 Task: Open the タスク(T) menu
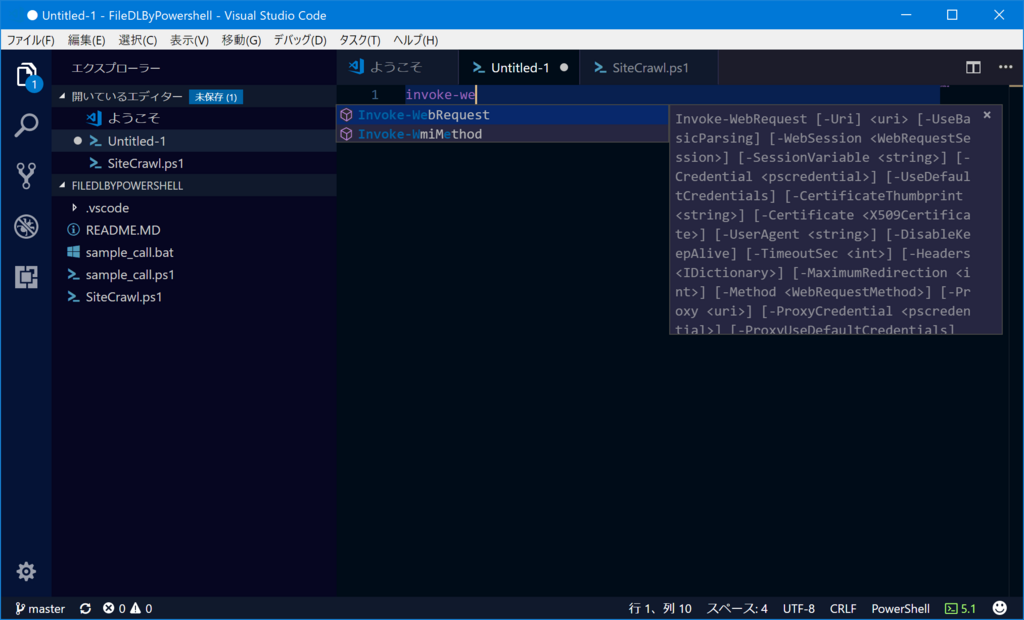(359, 40)
